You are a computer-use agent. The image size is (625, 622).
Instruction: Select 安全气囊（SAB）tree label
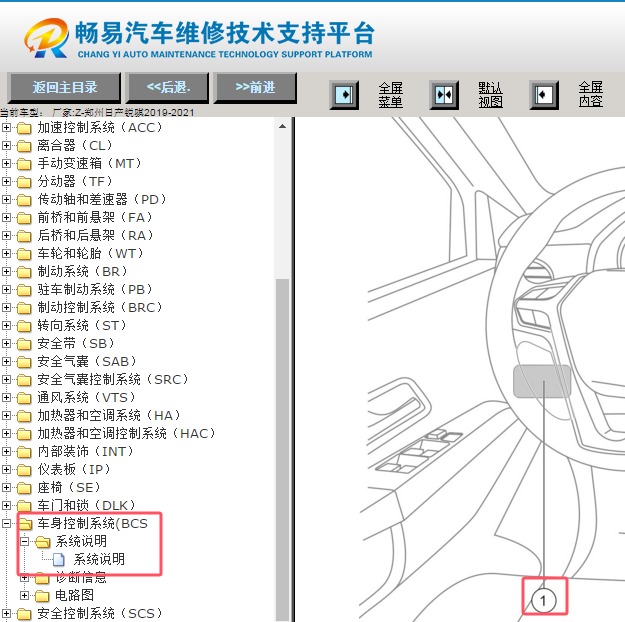(87, 361)
